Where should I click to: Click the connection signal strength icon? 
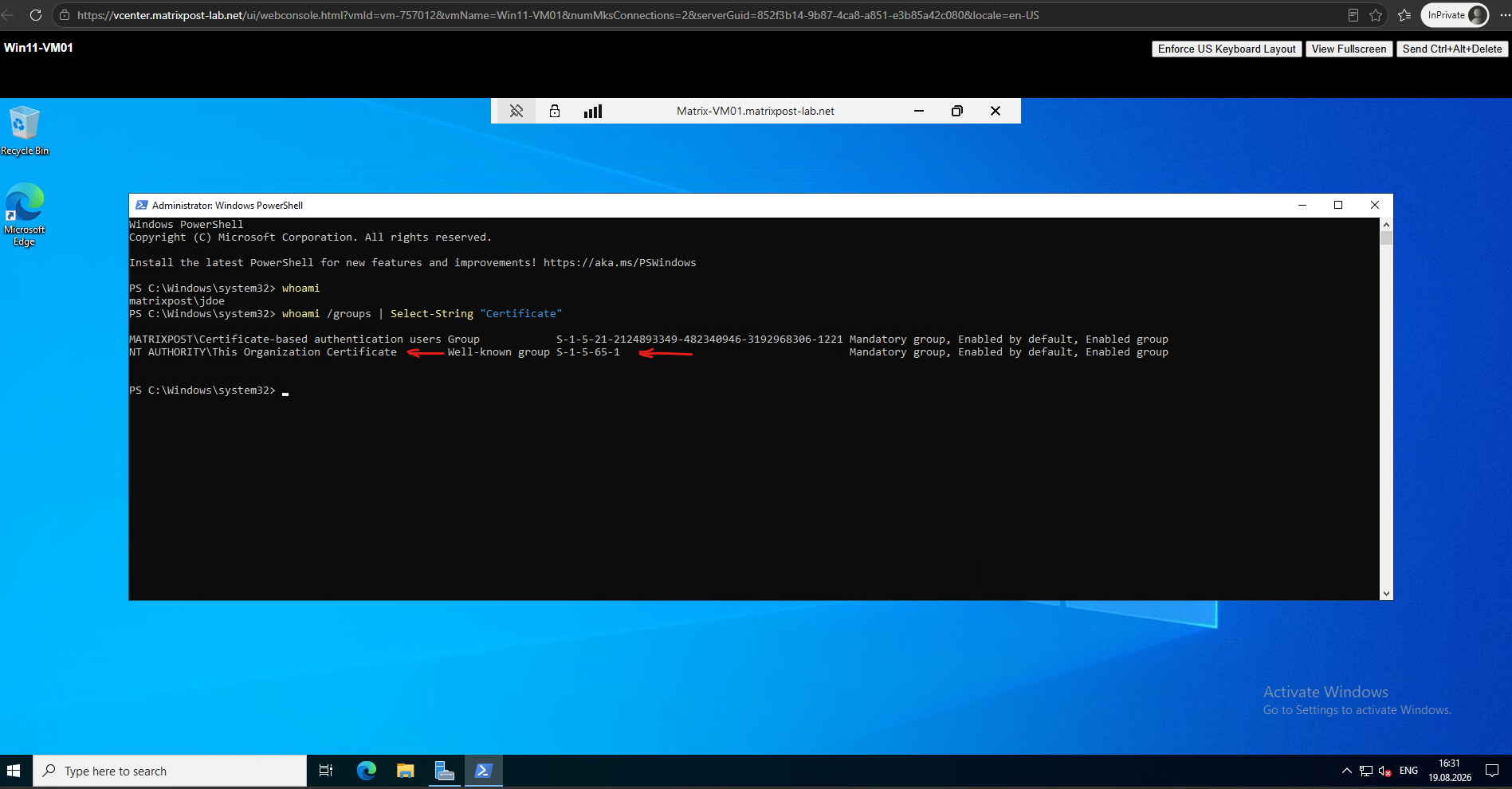593,111
